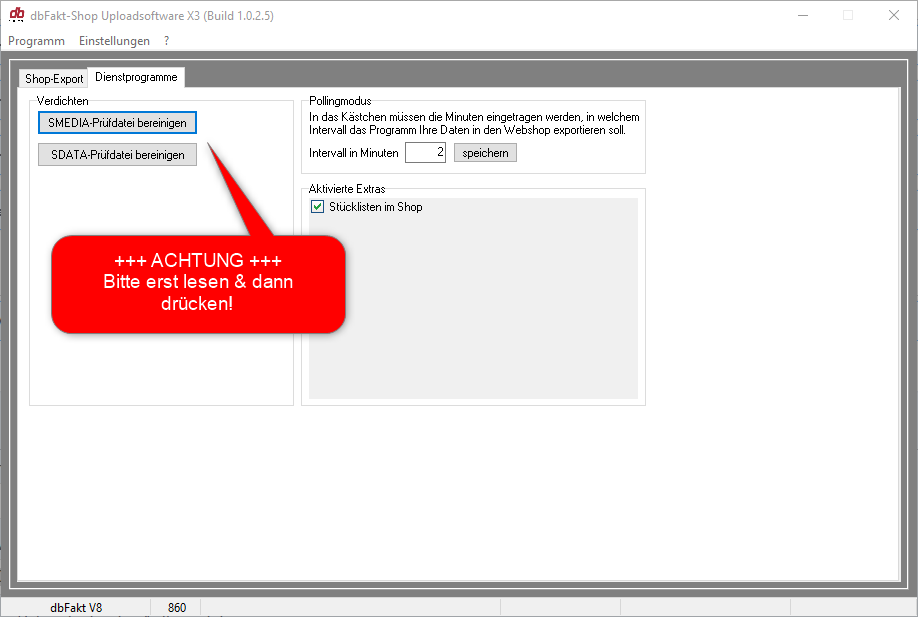918x617 pixels.
Task: Click the red ACHTUNG callout bubble
Action: (198, 283)
